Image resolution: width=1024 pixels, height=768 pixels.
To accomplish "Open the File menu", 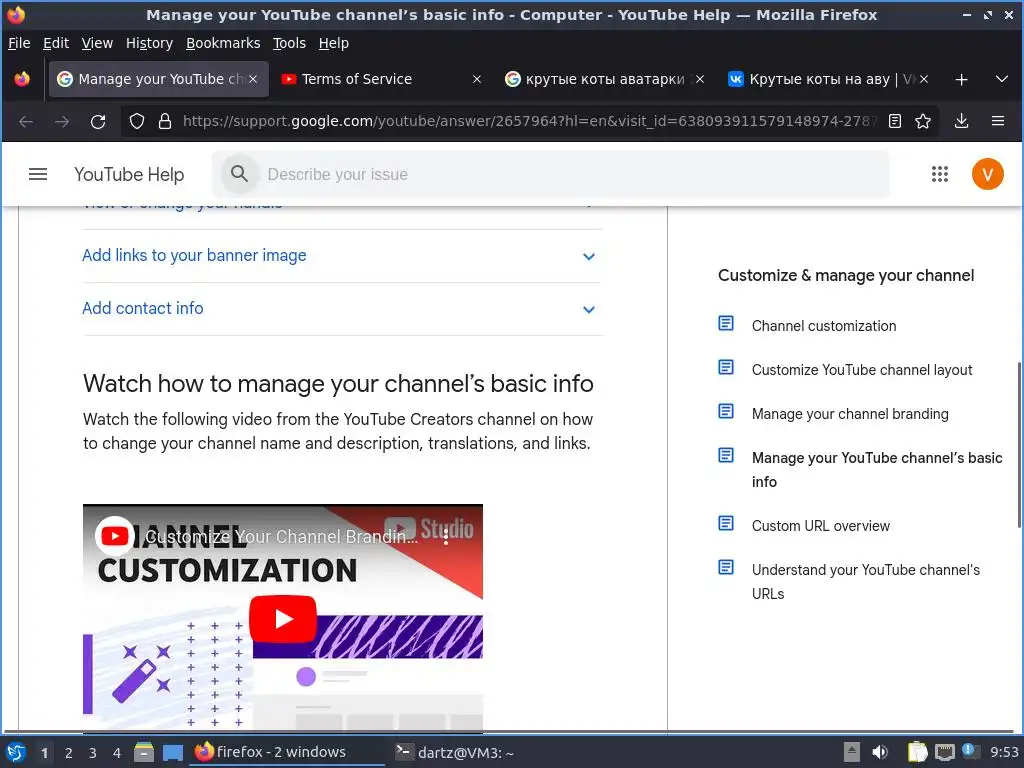I will 19,43.
